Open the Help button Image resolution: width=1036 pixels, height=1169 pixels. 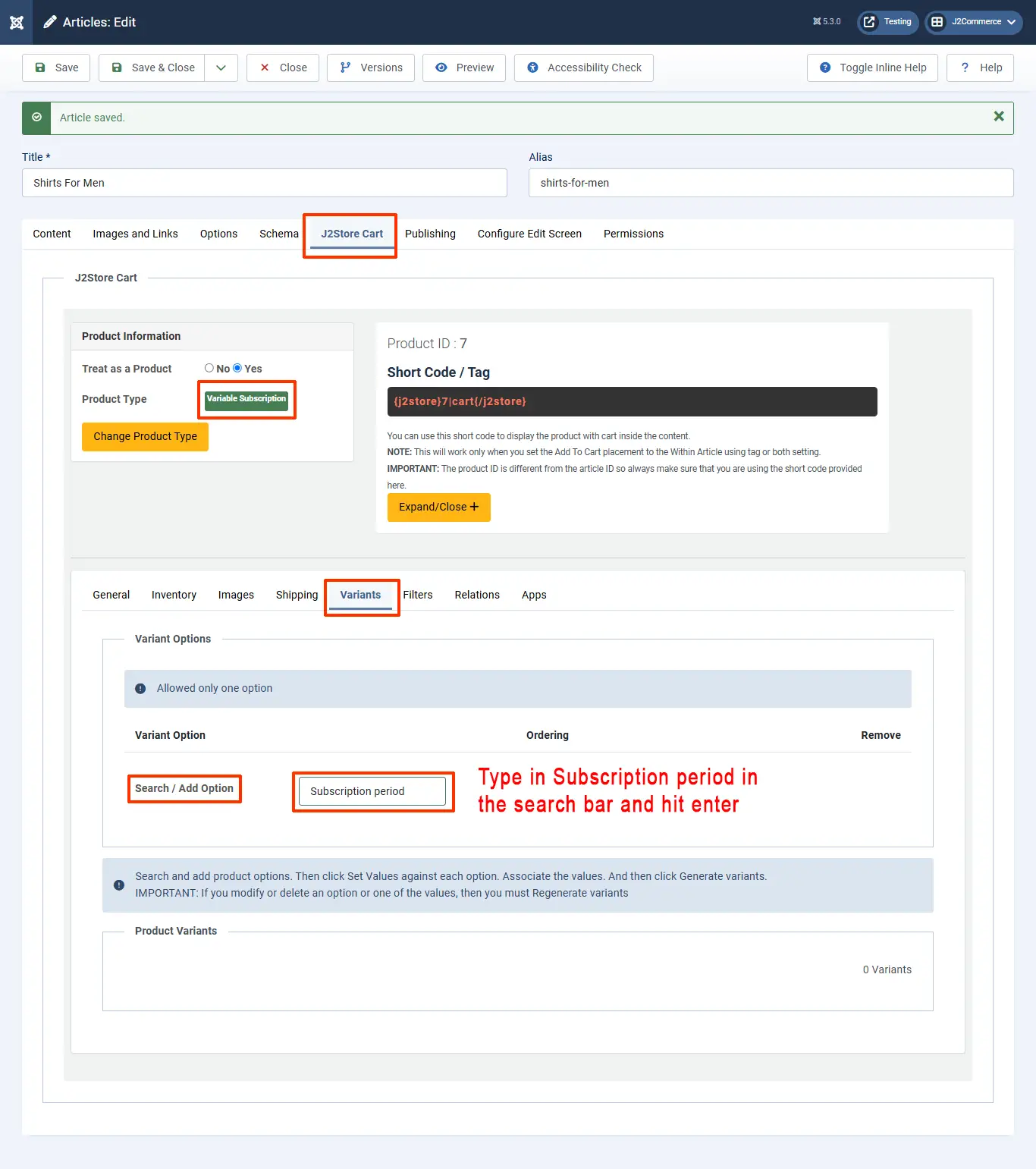point(981,68)
